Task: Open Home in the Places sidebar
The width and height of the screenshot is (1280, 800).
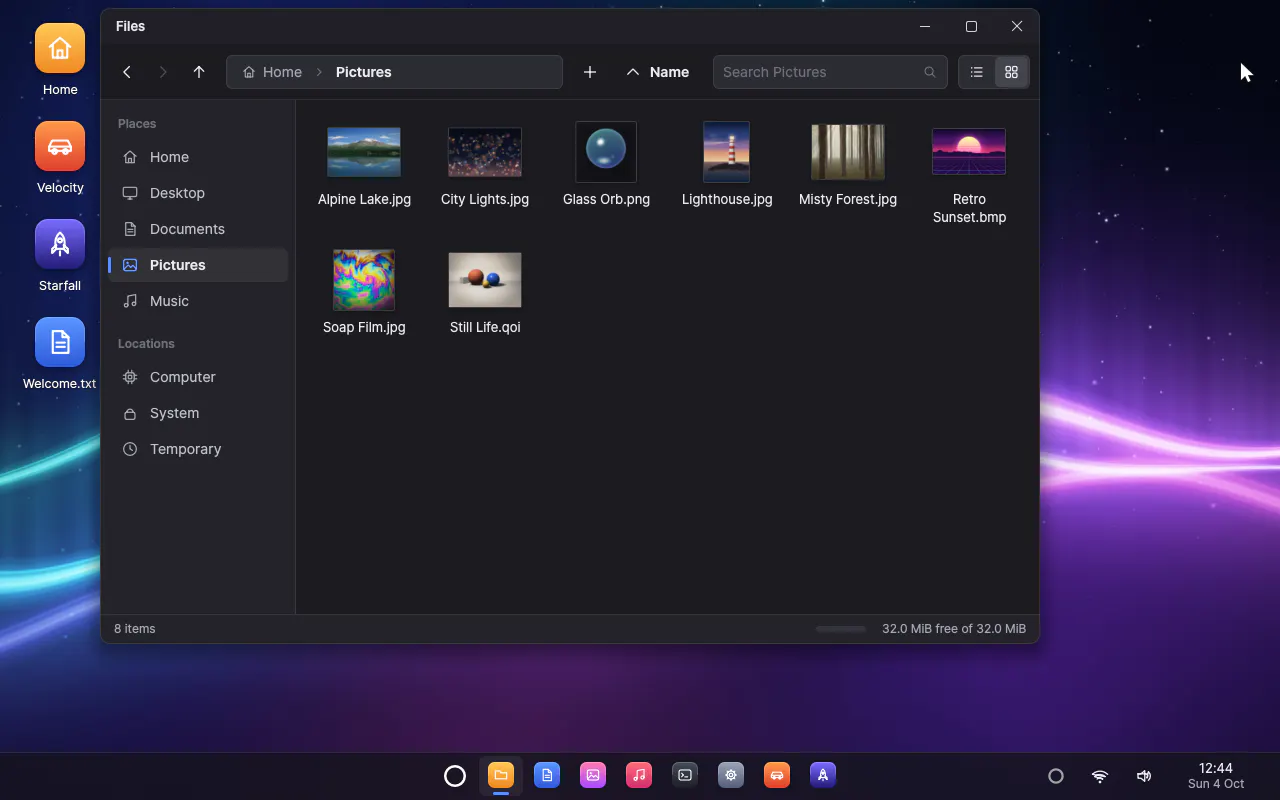Action: [x=198, y=157]
